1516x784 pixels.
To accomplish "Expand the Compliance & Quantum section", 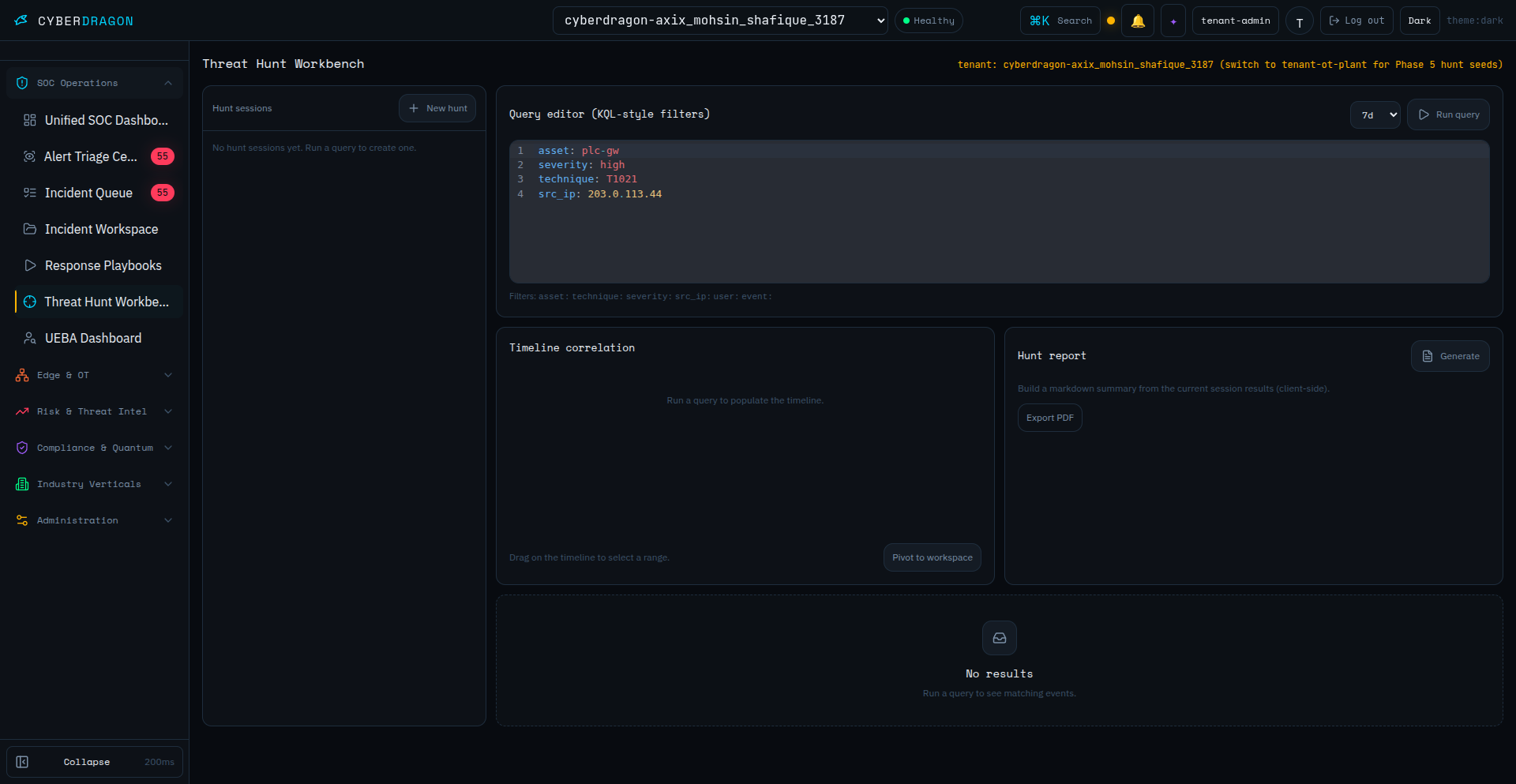I will pos(95,448).
